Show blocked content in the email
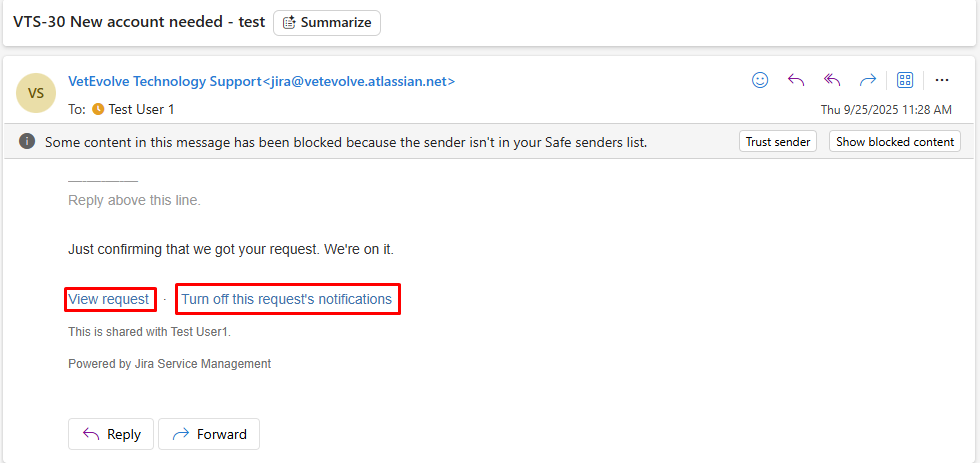Viewport: 980px width, 463px height. (895, 142)
